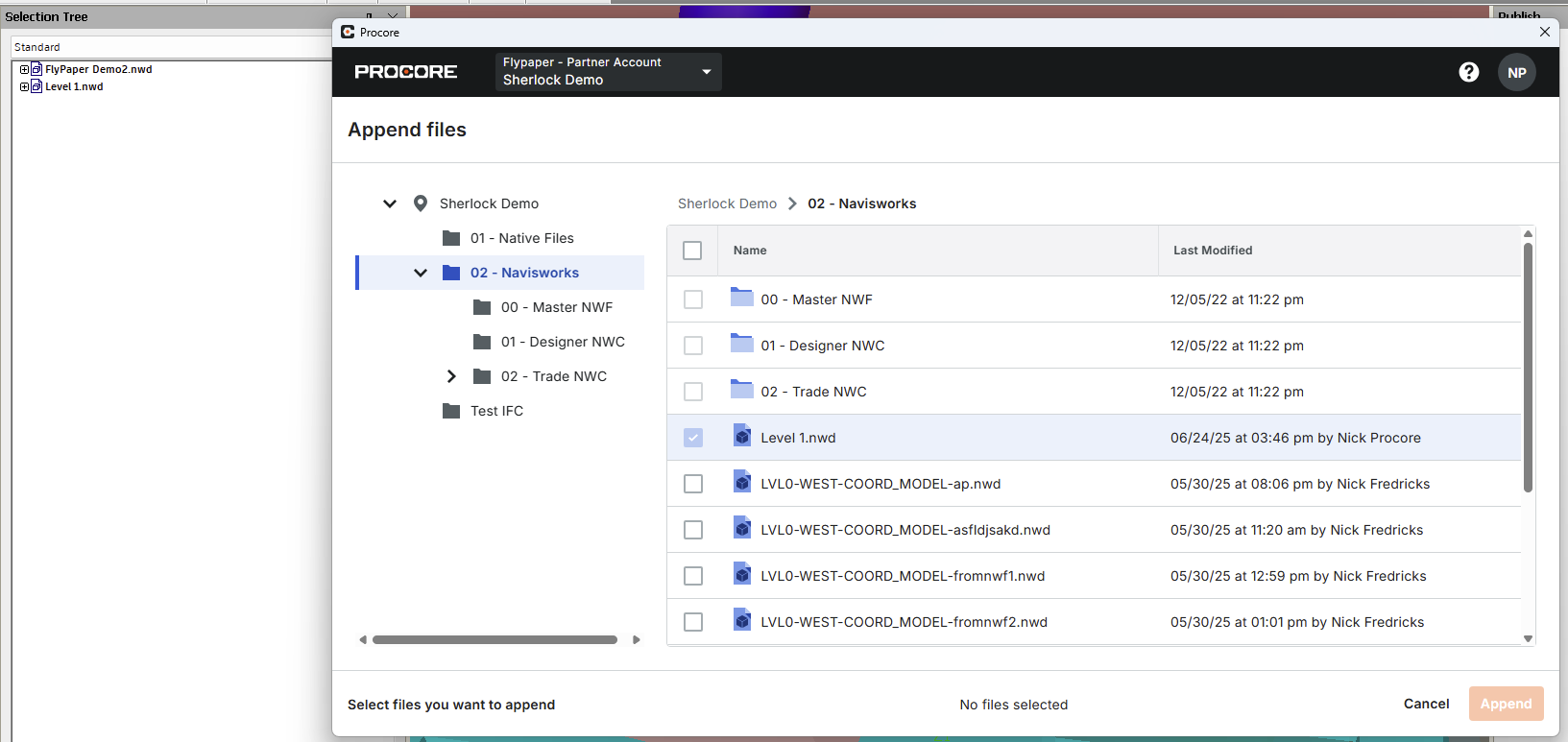Screen dimensions: 1568x742
Task: Check the 01 - Designer NWC row checkbox
Action: pyautogui.click(x=693, y=346)
